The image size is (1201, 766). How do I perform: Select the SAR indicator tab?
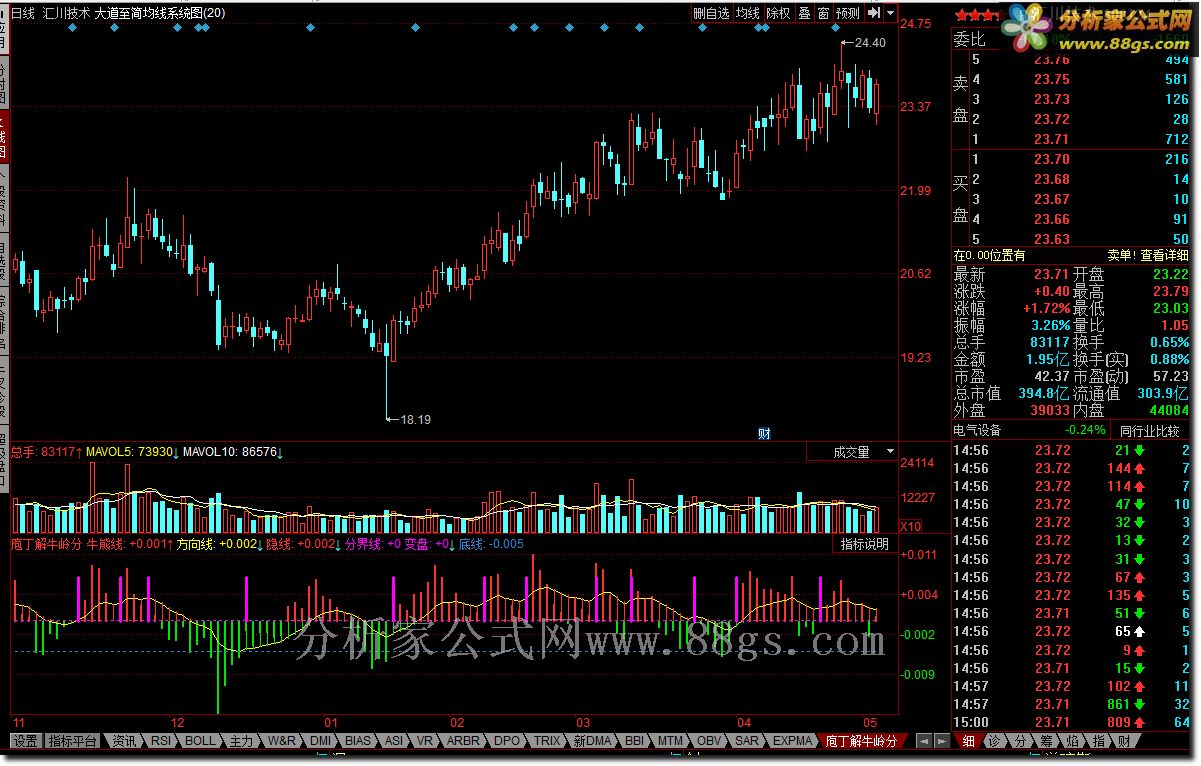pos(747,741)
